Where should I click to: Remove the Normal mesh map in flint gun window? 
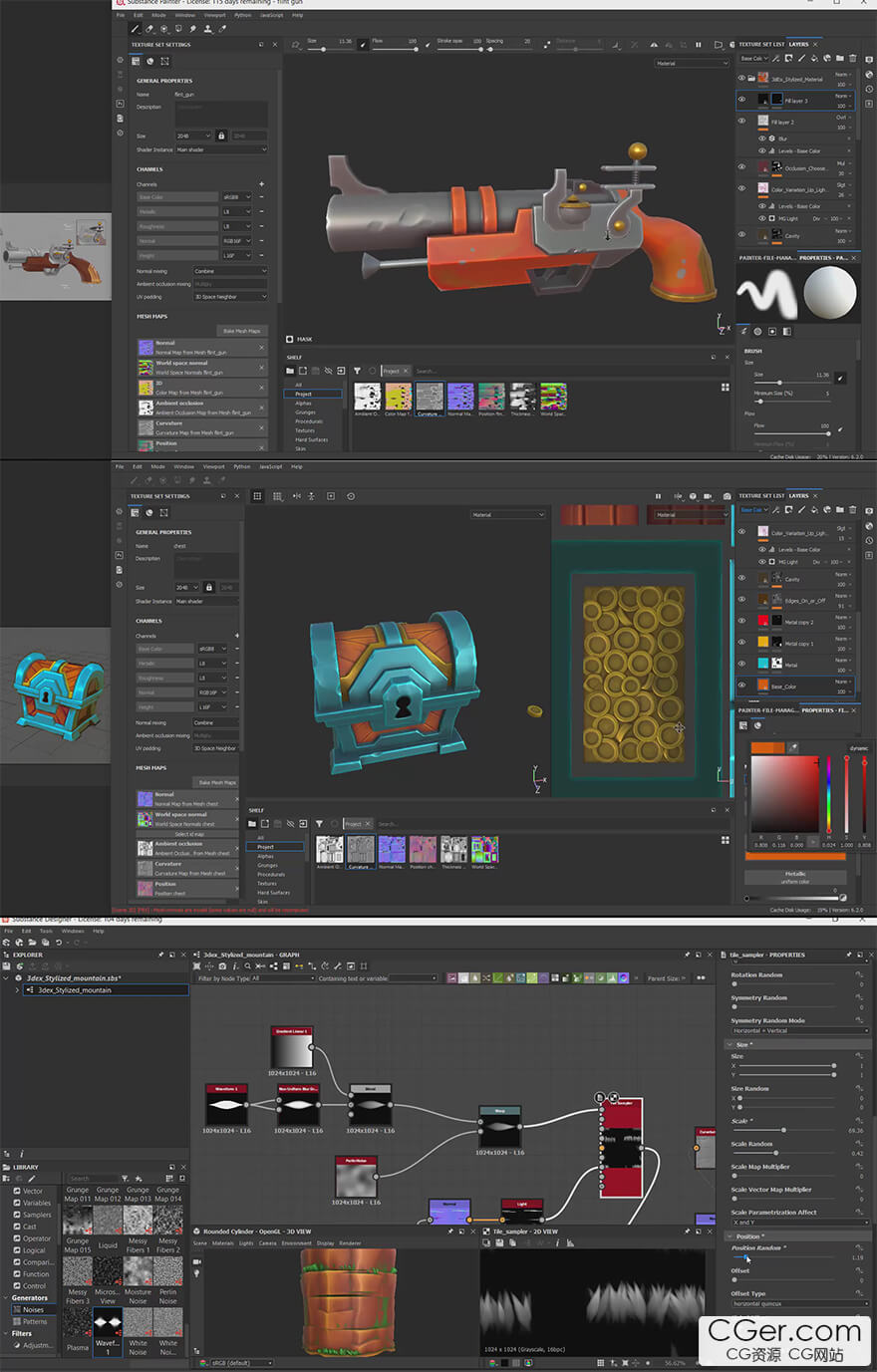point(262,347)
